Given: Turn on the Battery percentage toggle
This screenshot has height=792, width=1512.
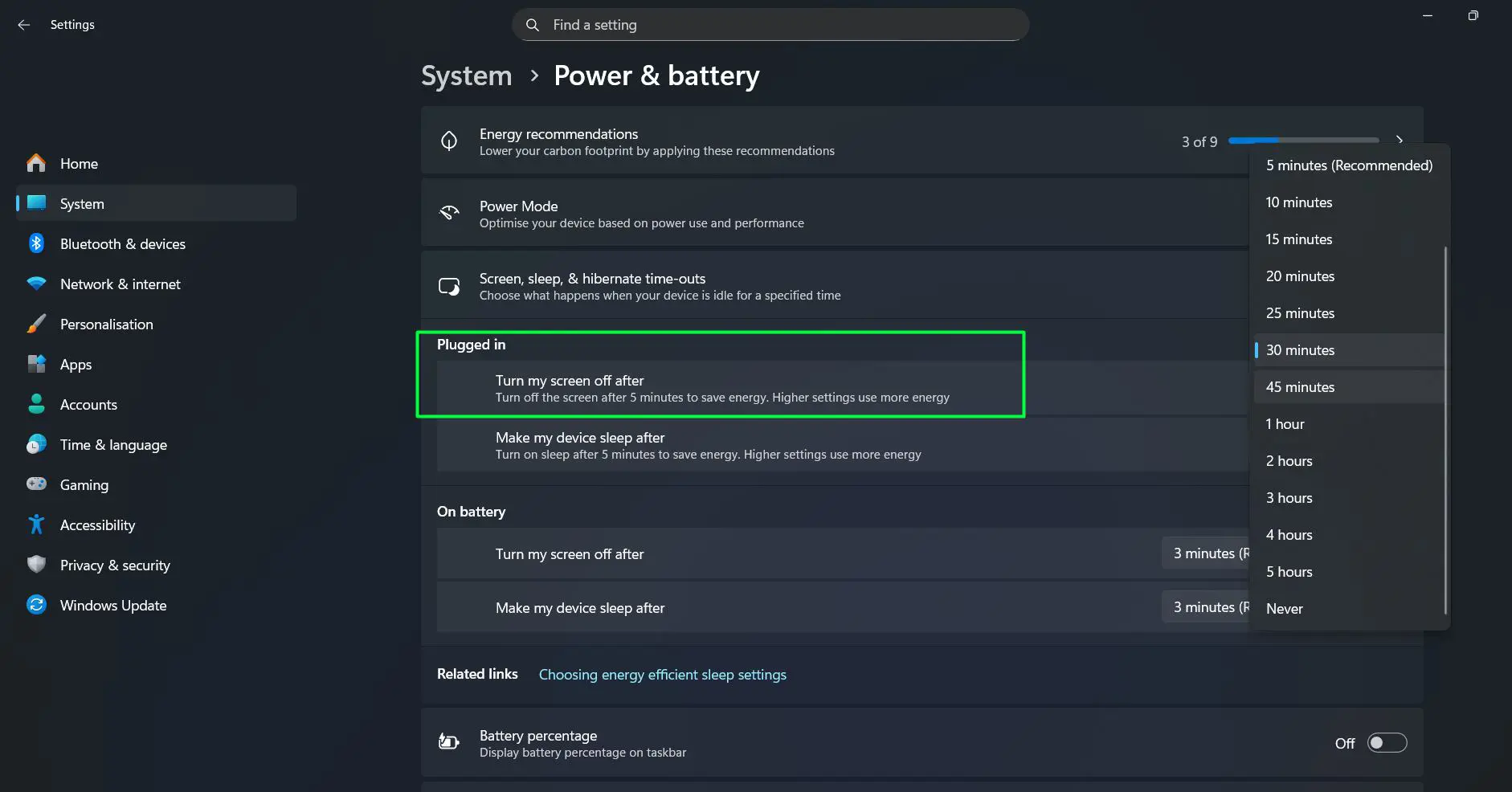Looking at the screenshot, I should [x=1387, y=743].
